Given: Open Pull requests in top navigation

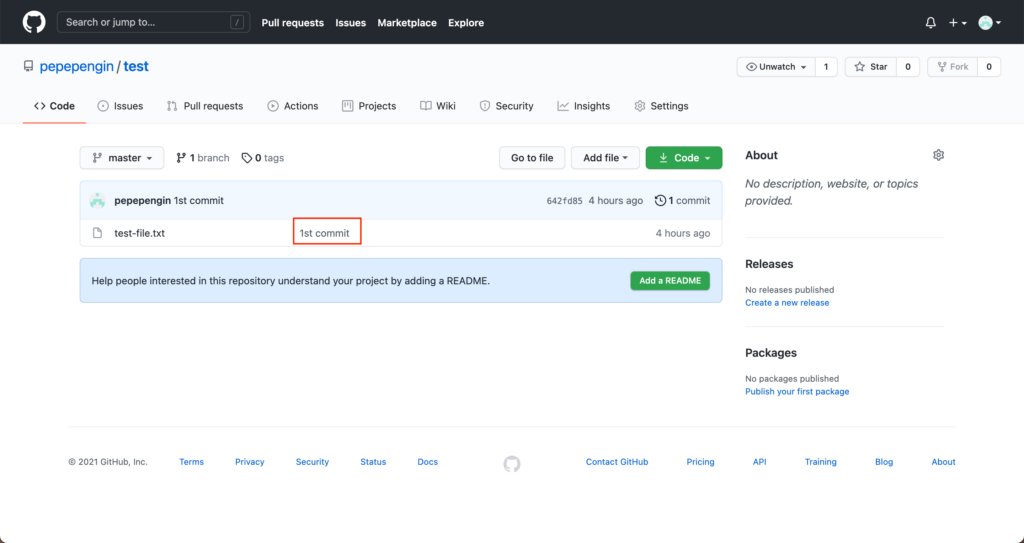Looking at the screenshot, I should click(293, 23).
